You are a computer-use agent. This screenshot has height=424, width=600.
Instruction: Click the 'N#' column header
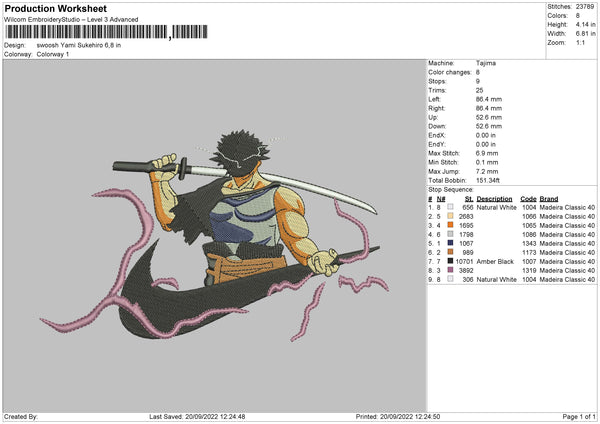pos(441,199)
